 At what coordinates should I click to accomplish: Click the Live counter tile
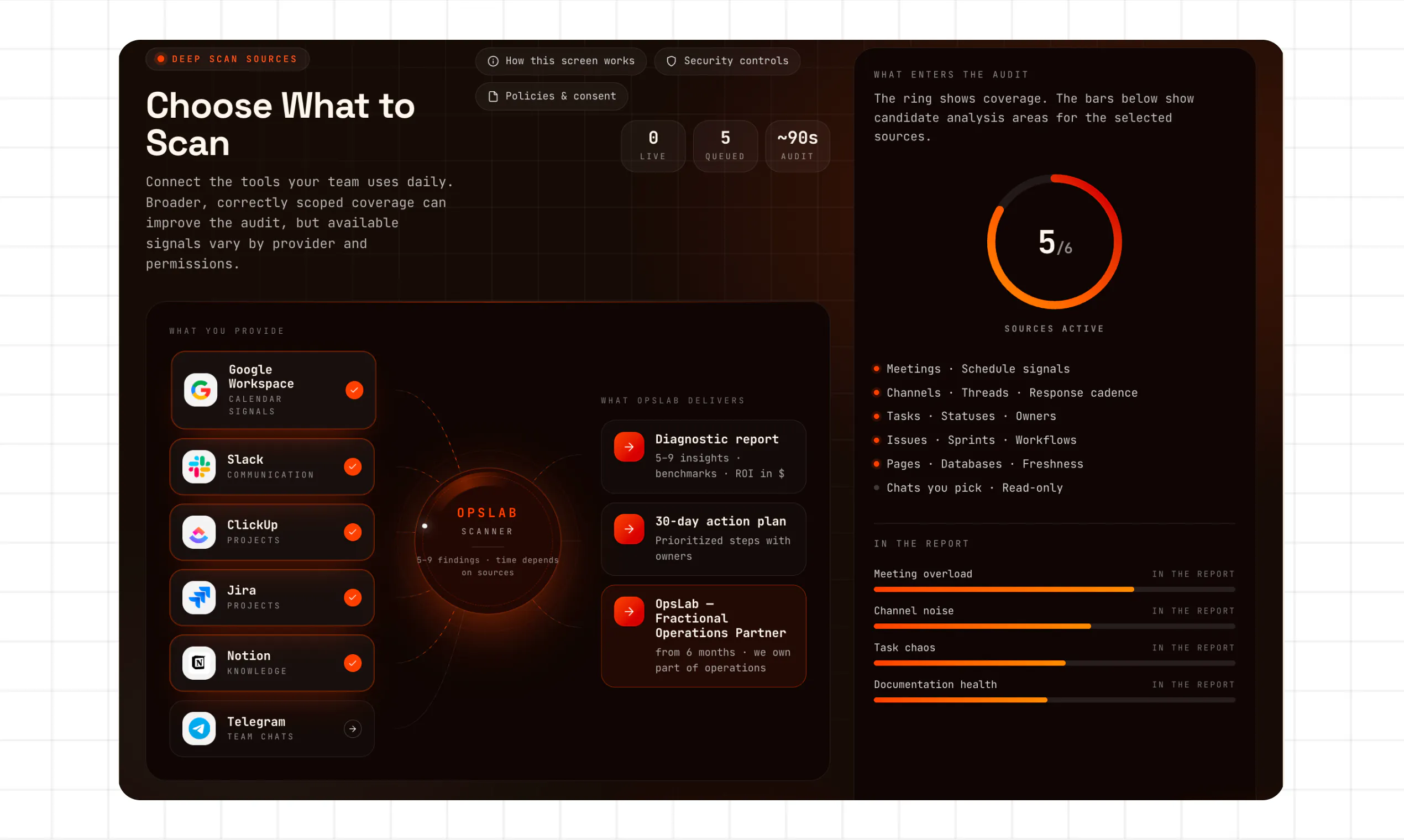(653, 146)
